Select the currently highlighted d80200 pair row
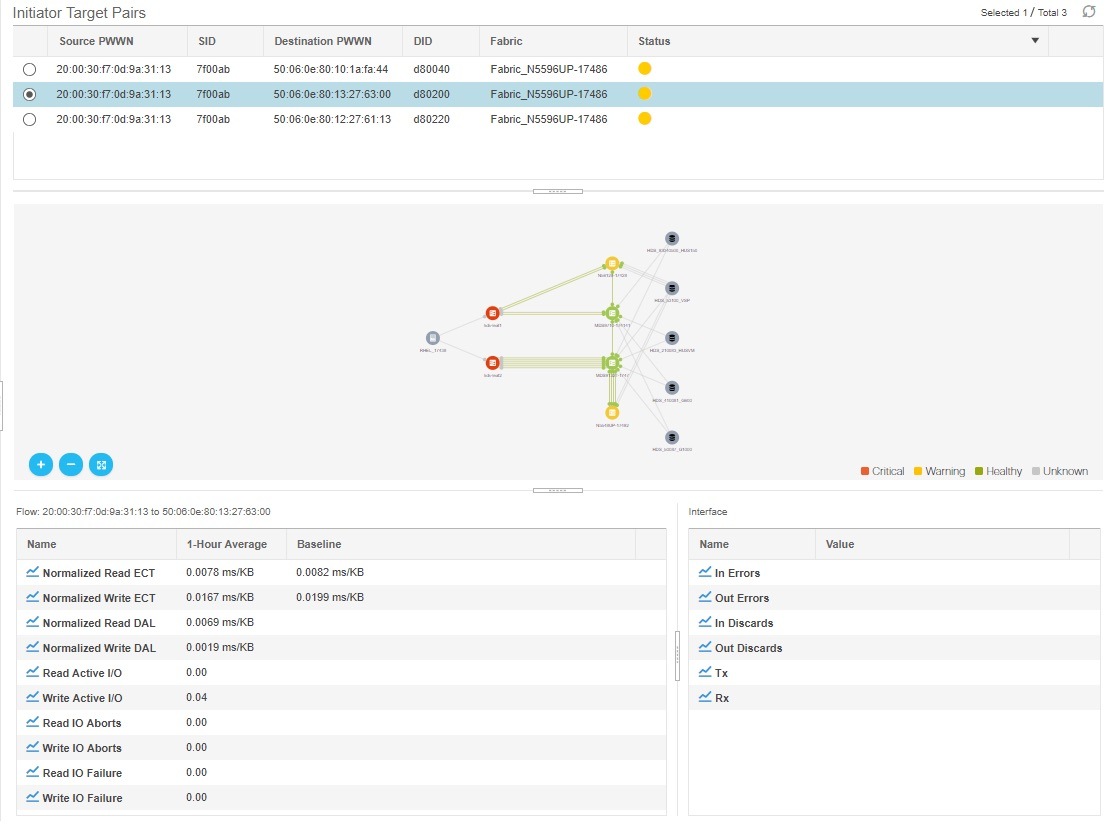Viewport: 1109px width, 826px height. click(x=29, y=94)
